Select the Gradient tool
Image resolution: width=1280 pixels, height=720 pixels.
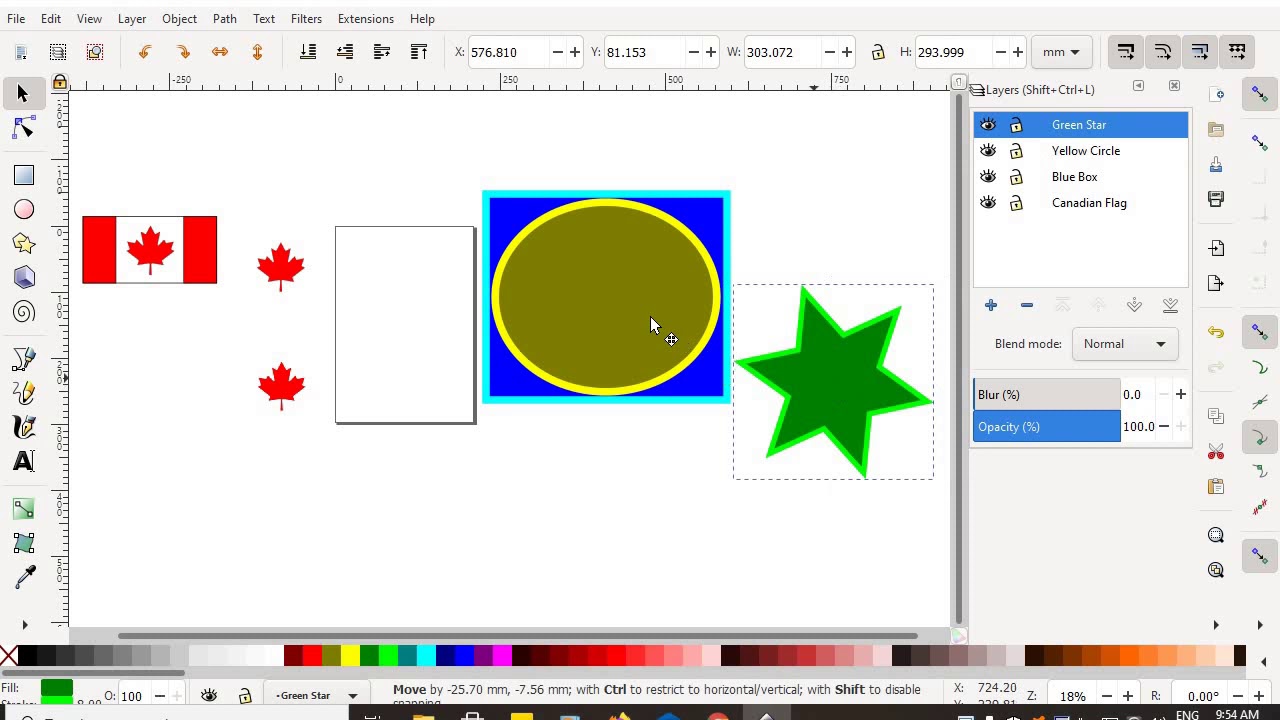(24, 509)
